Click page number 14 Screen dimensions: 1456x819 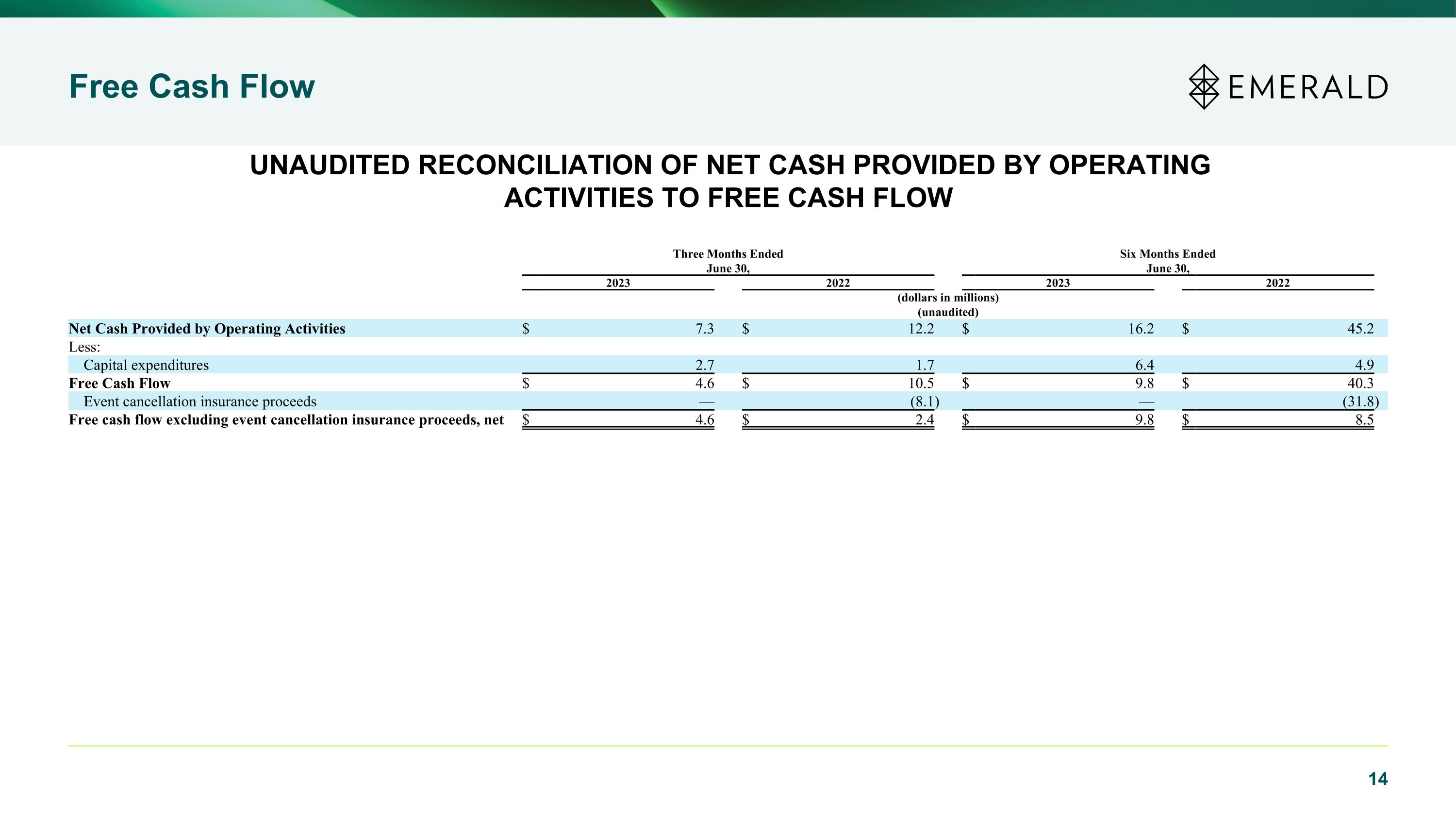pyautogui.click(x=1377, y=779)
